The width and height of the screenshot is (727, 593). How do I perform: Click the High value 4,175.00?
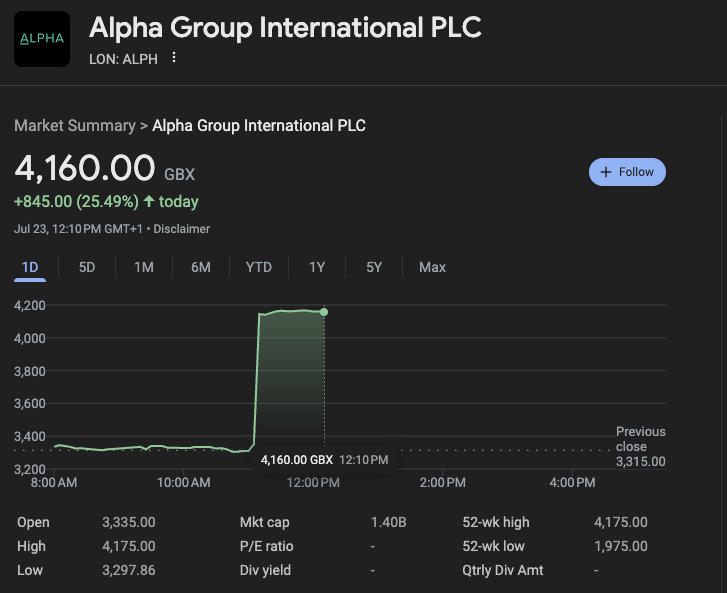click(x=129, y=546)
